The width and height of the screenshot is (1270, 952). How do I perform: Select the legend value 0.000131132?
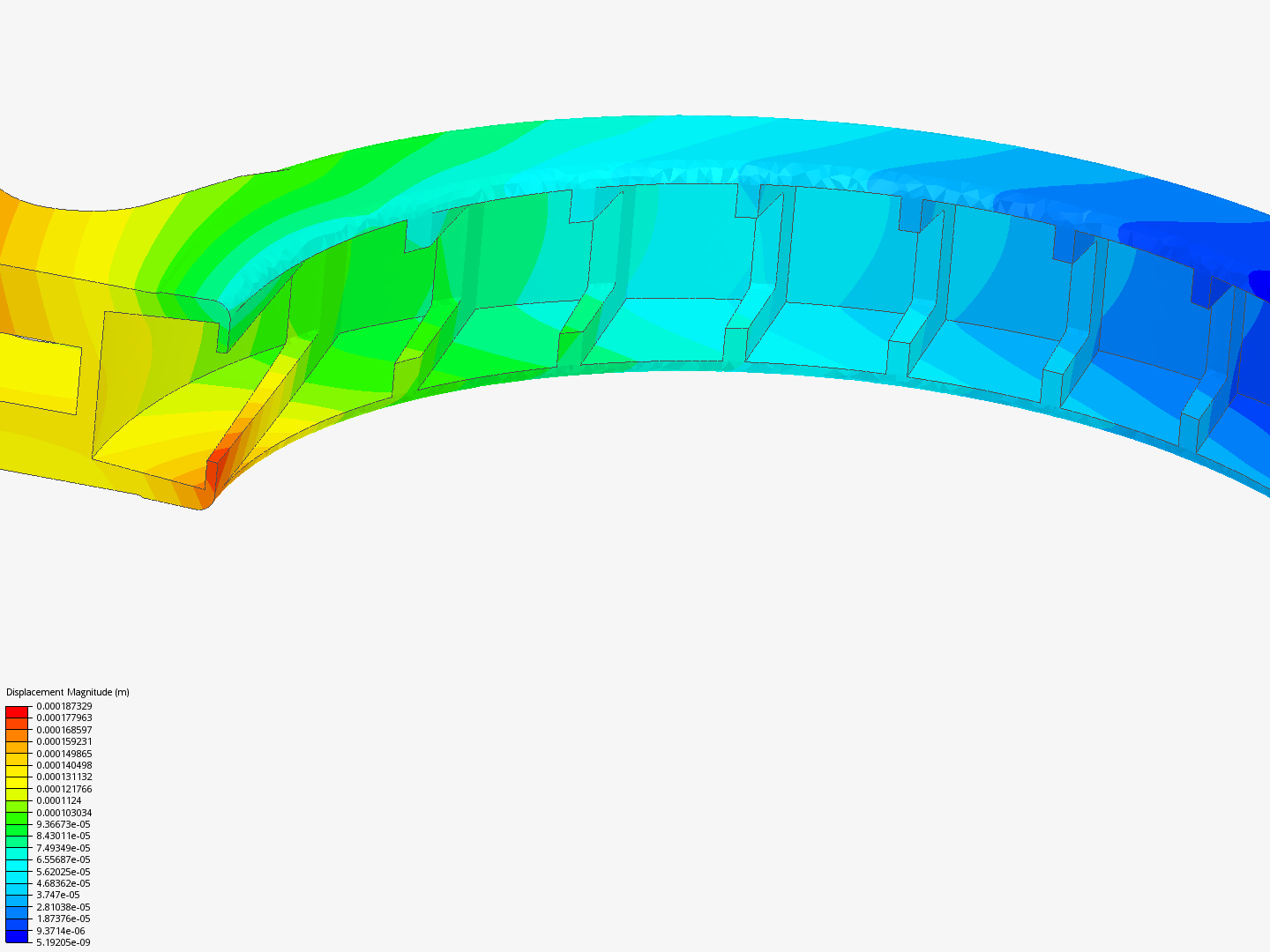pos(64,777)
